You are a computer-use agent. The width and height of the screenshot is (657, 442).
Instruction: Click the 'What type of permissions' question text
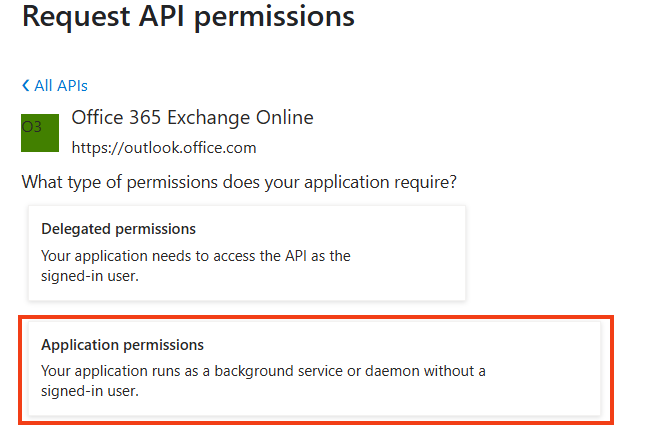coord(239,182)
